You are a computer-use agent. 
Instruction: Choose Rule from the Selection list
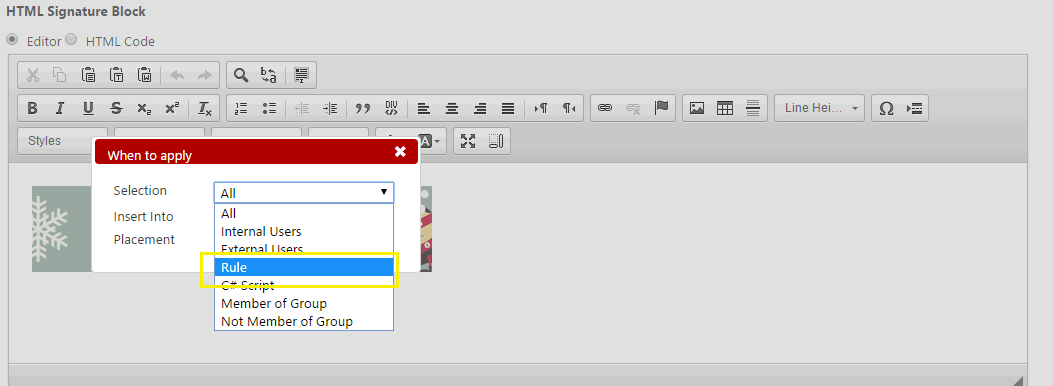tap(304, 267)
